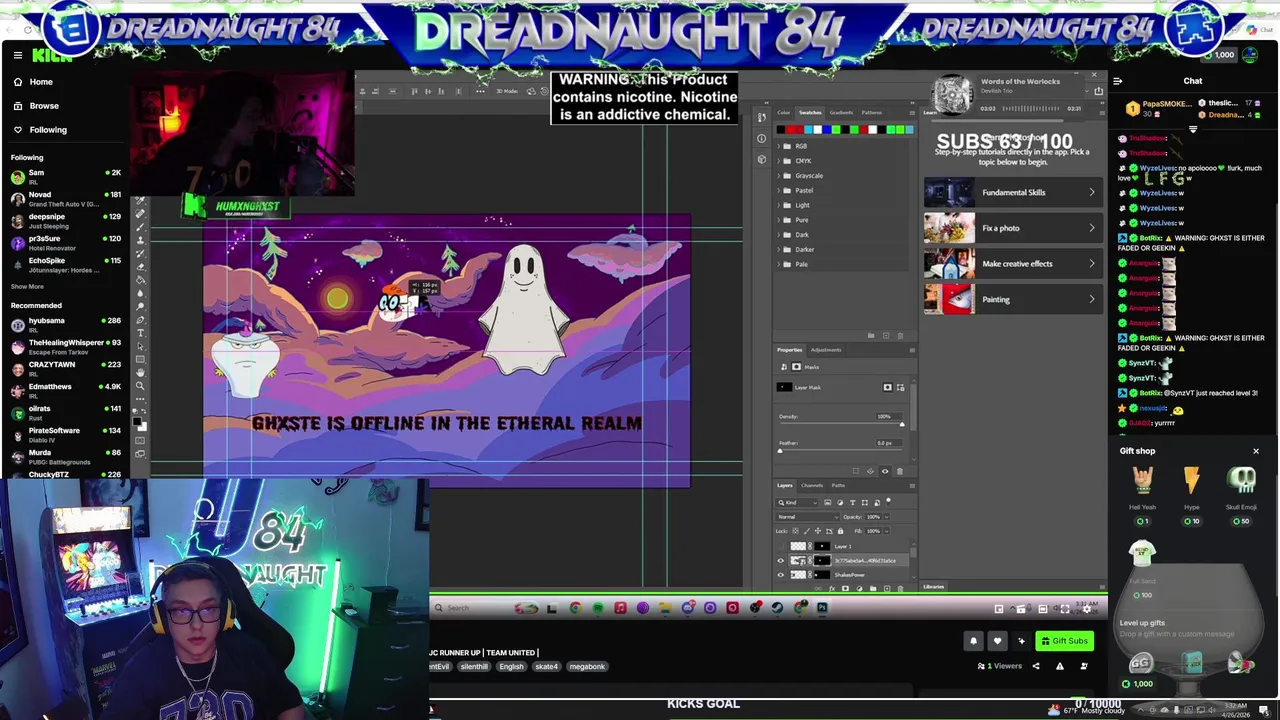Open Make creative effects tutorial
This screenshot has width=1280, height=720.
pyautogui.click(x=1013, y=264)
